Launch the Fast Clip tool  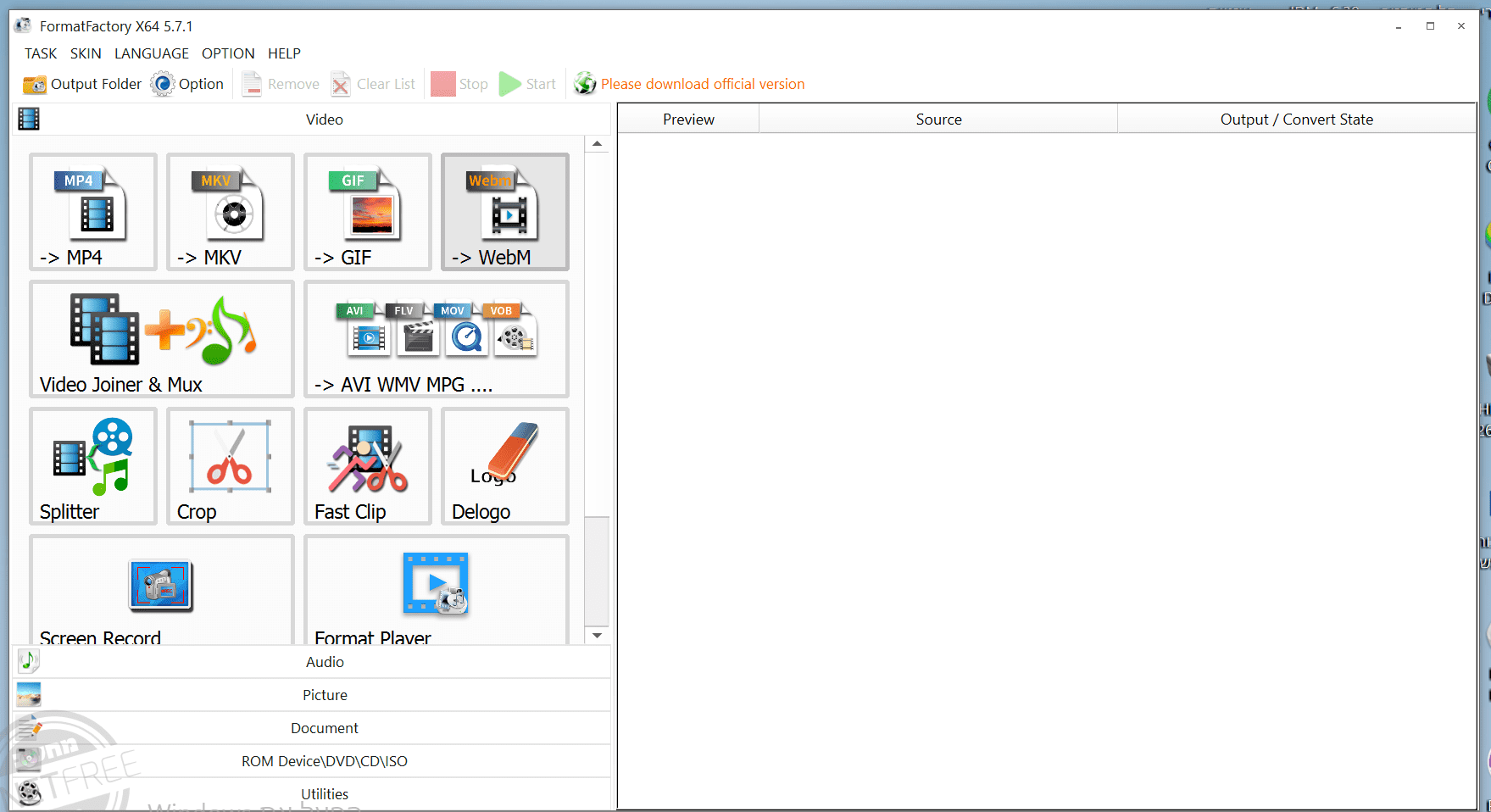[x=368, y=466]
